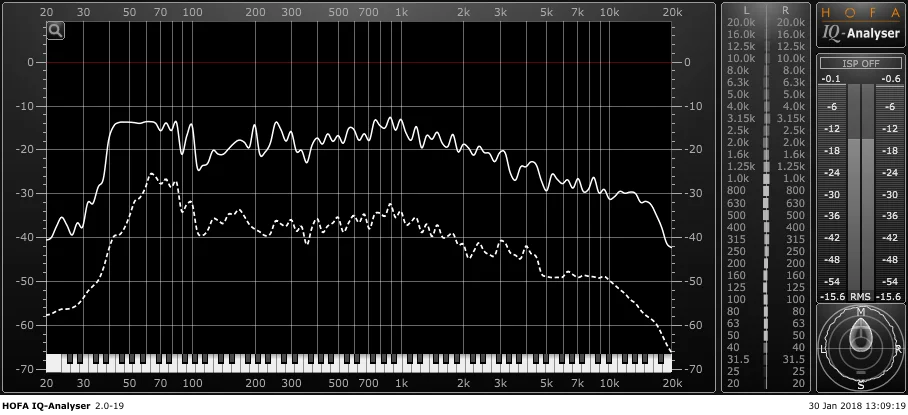
Task: Click the 200 label on the upper frequency axis
Action: coord(255,12)
